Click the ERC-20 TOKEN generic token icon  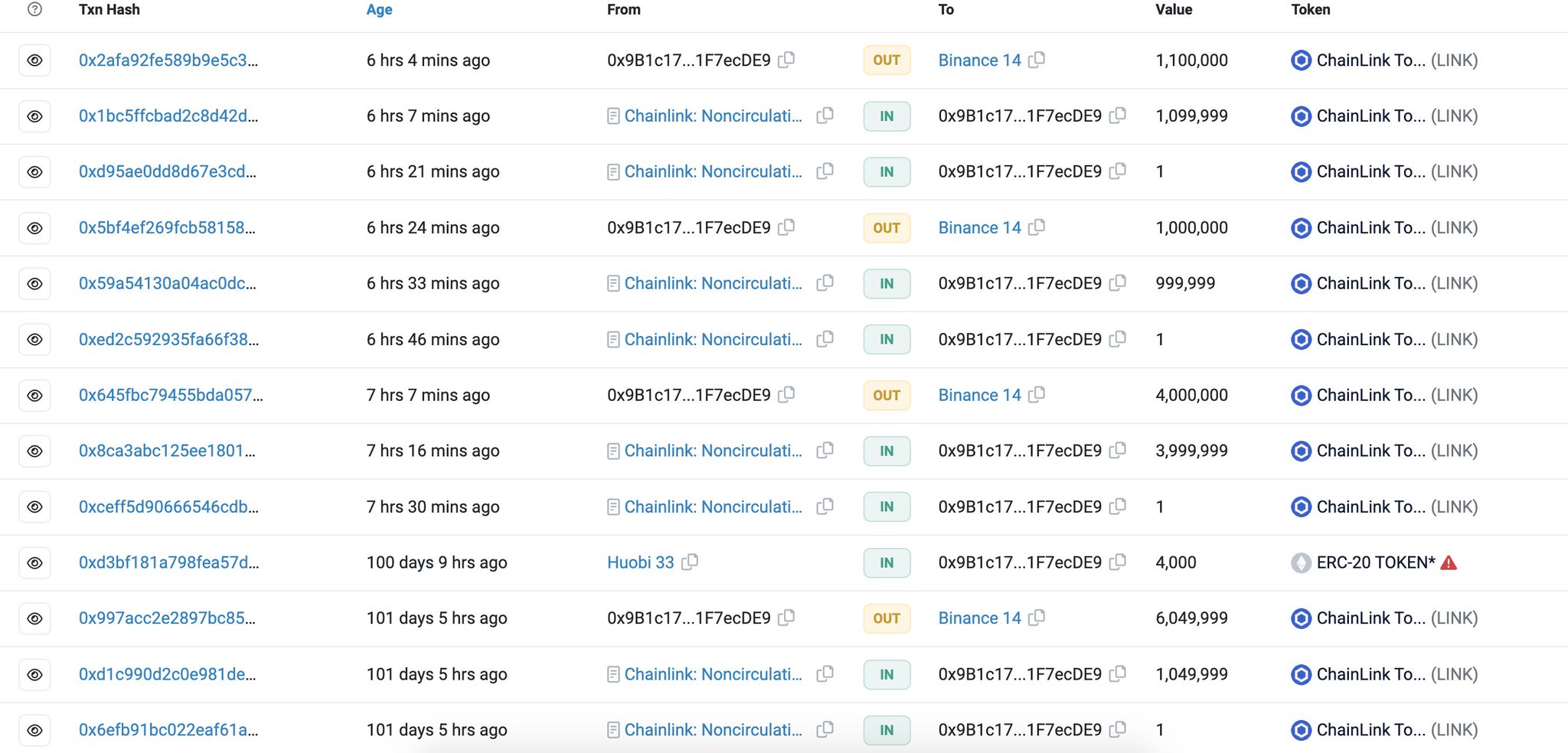click(1301, 562)
